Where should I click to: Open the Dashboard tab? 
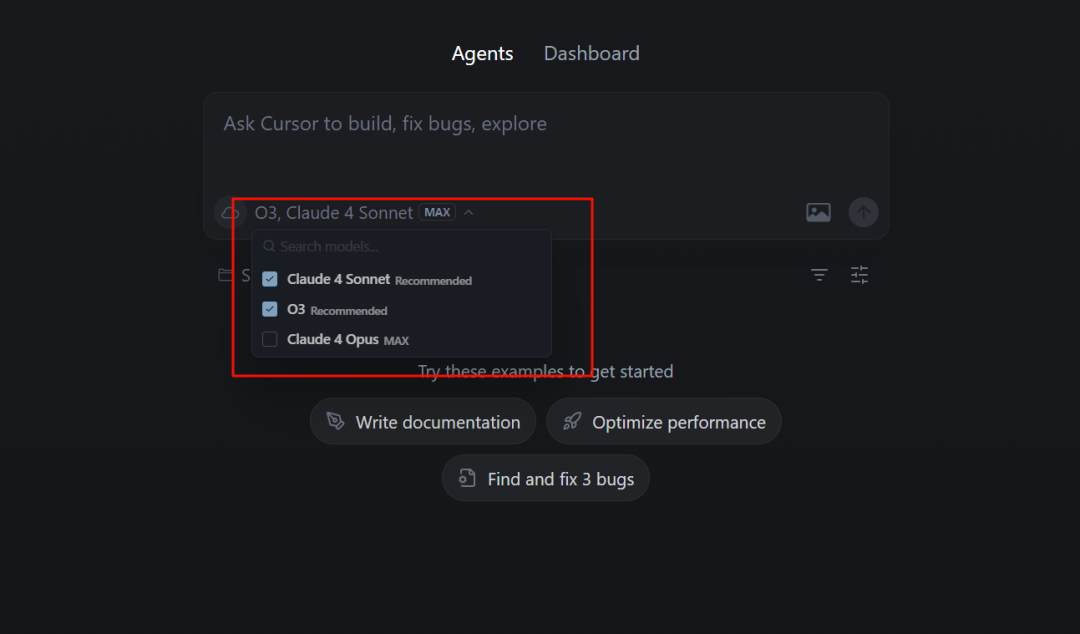591,54
